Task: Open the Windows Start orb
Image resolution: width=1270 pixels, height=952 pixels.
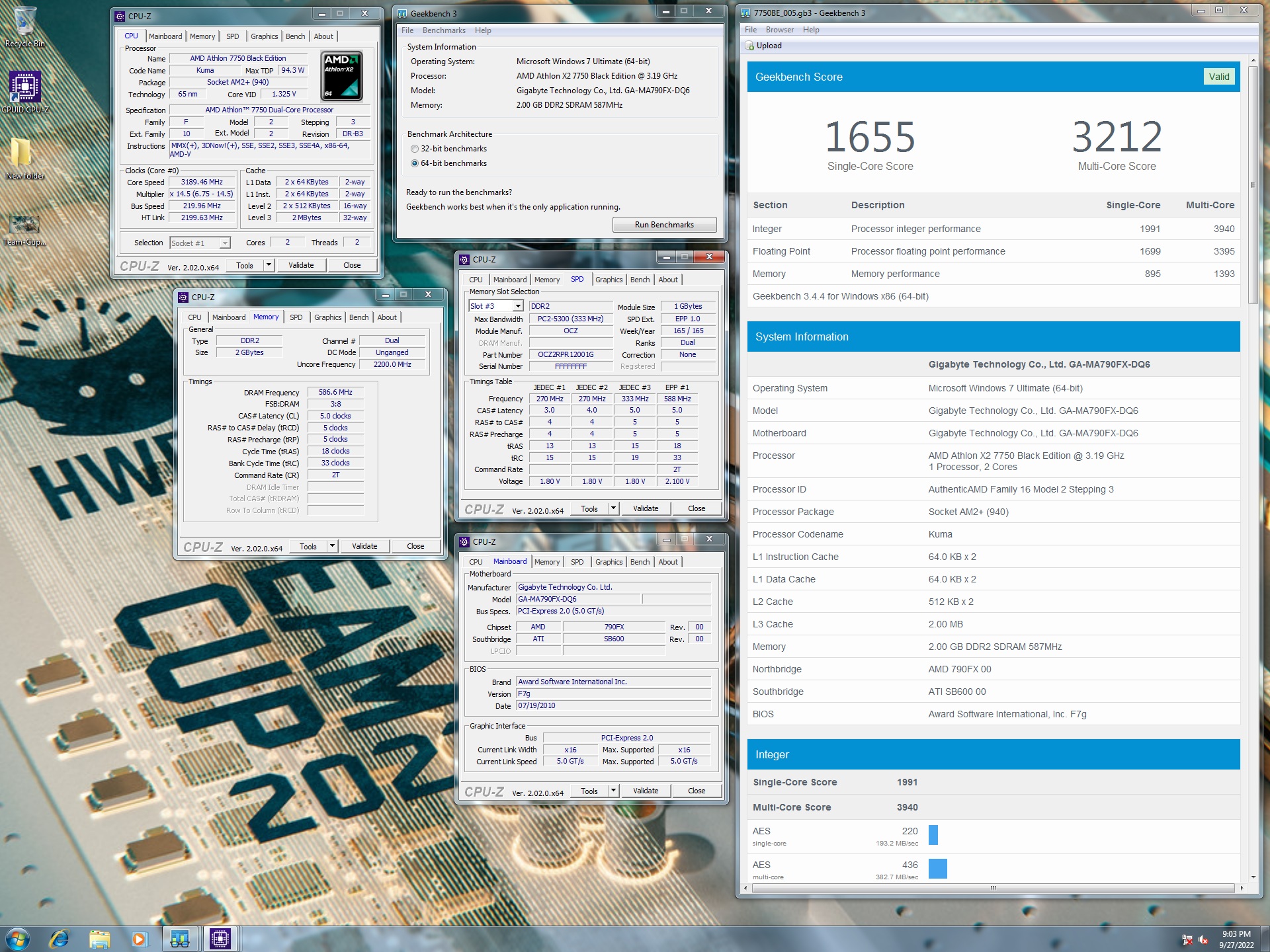Action: tap(17, 939)
